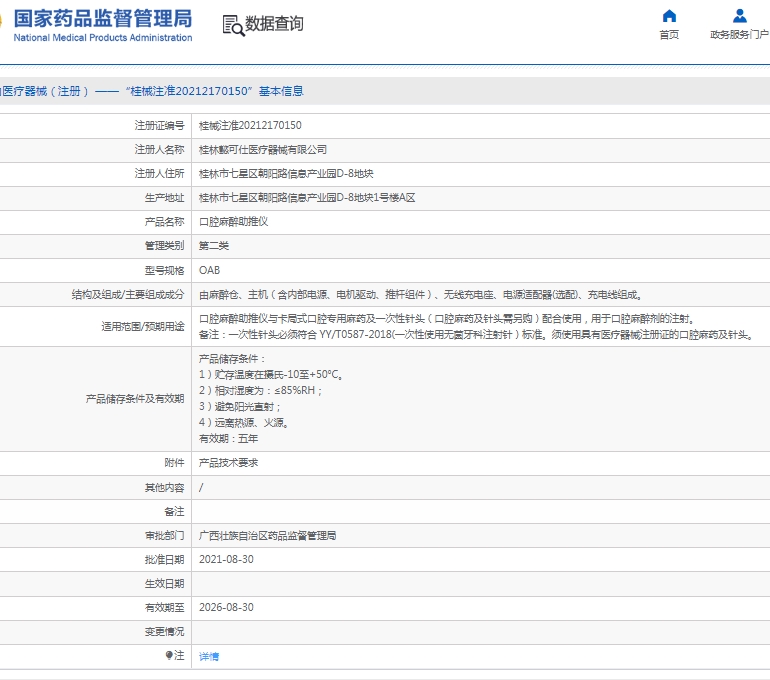Click the 首页 label under the house icon
This screenshot has height=680, width=770.
669,34
